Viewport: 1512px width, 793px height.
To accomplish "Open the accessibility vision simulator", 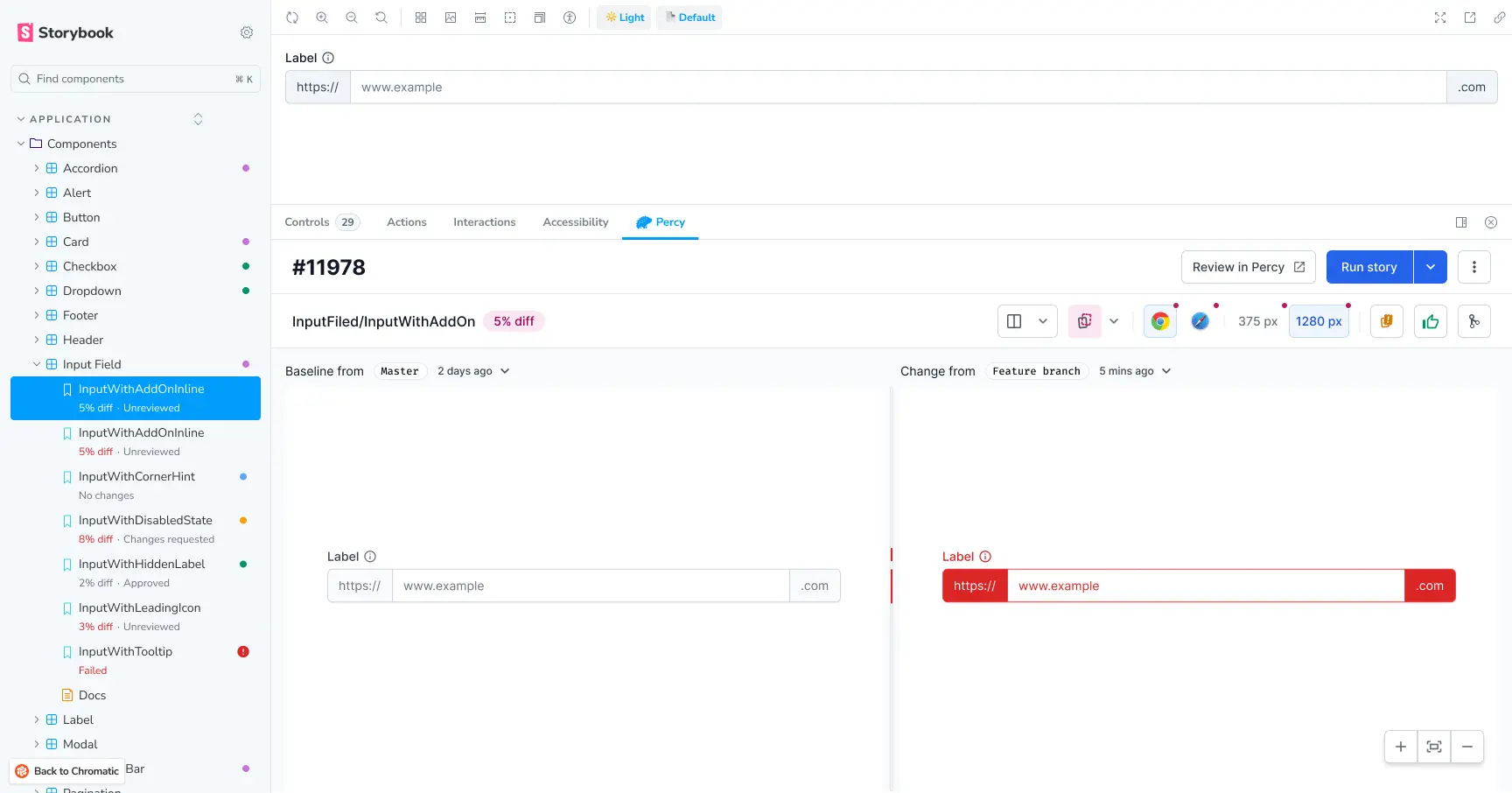I will tap(570, 17).
